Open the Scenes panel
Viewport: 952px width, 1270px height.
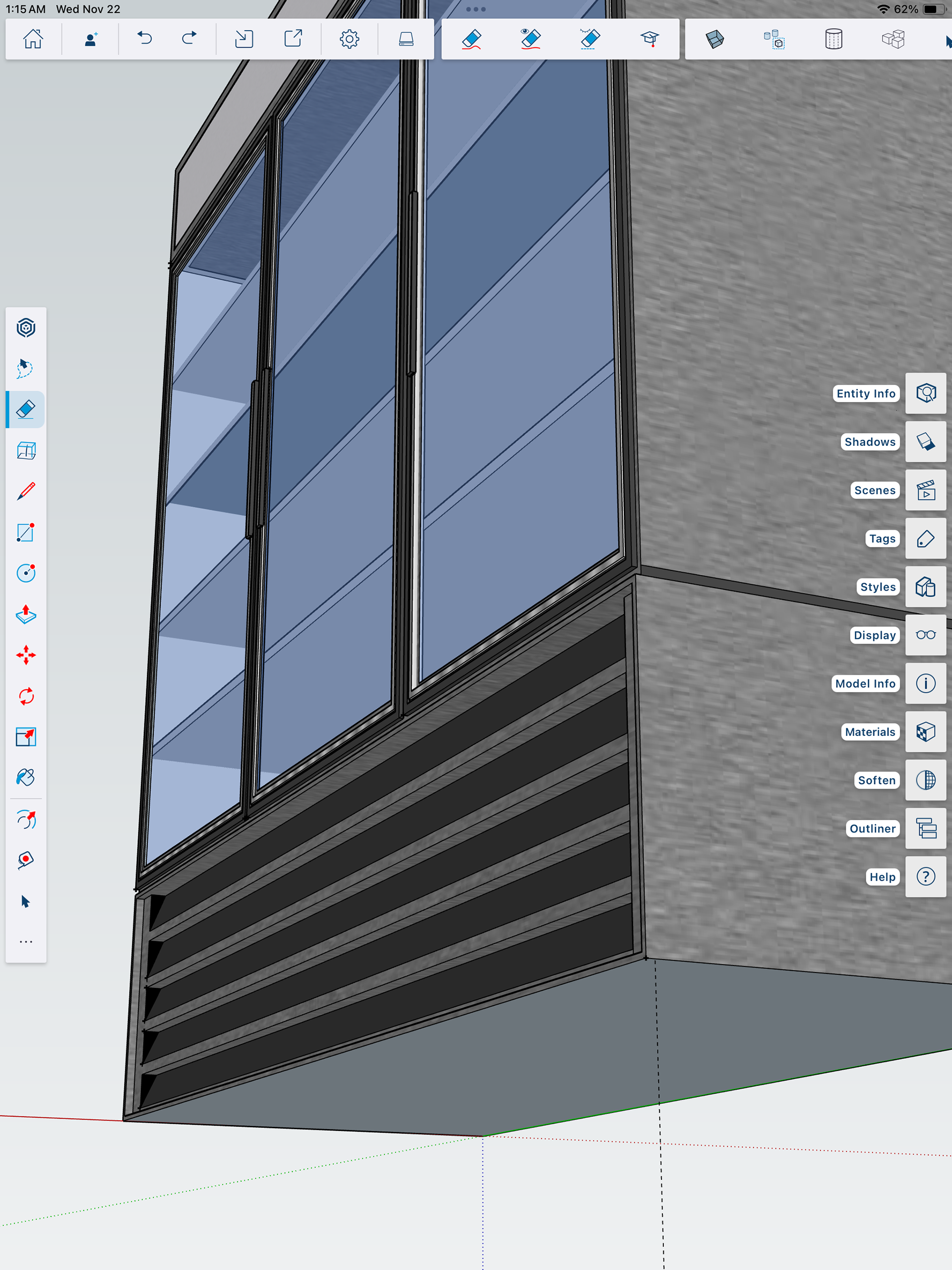coord(926,490)
